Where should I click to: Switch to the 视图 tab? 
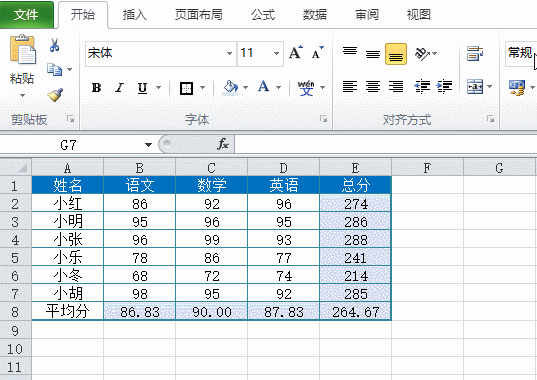tap(419, 15)
